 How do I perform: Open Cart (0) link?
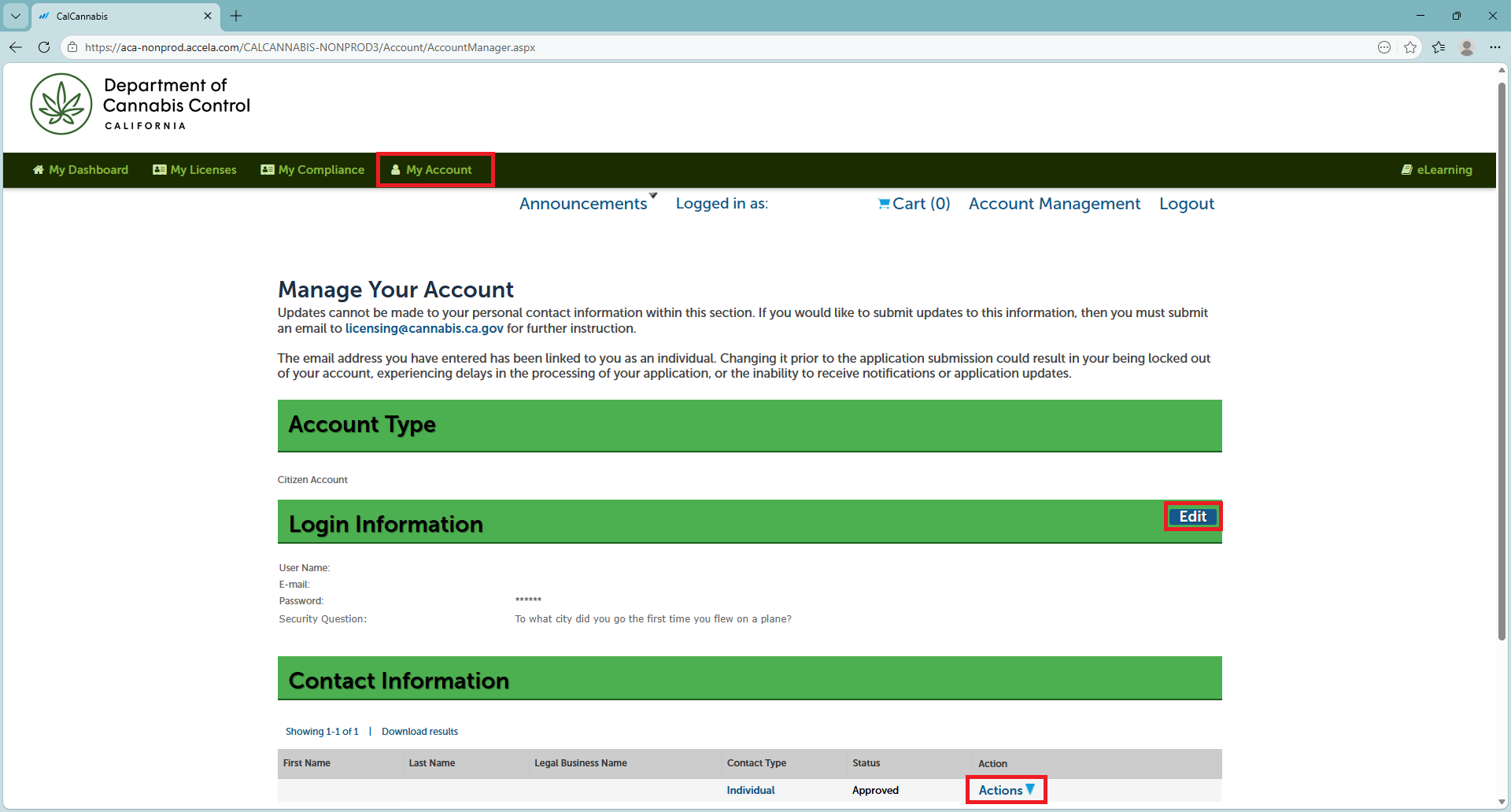point(914,204)
